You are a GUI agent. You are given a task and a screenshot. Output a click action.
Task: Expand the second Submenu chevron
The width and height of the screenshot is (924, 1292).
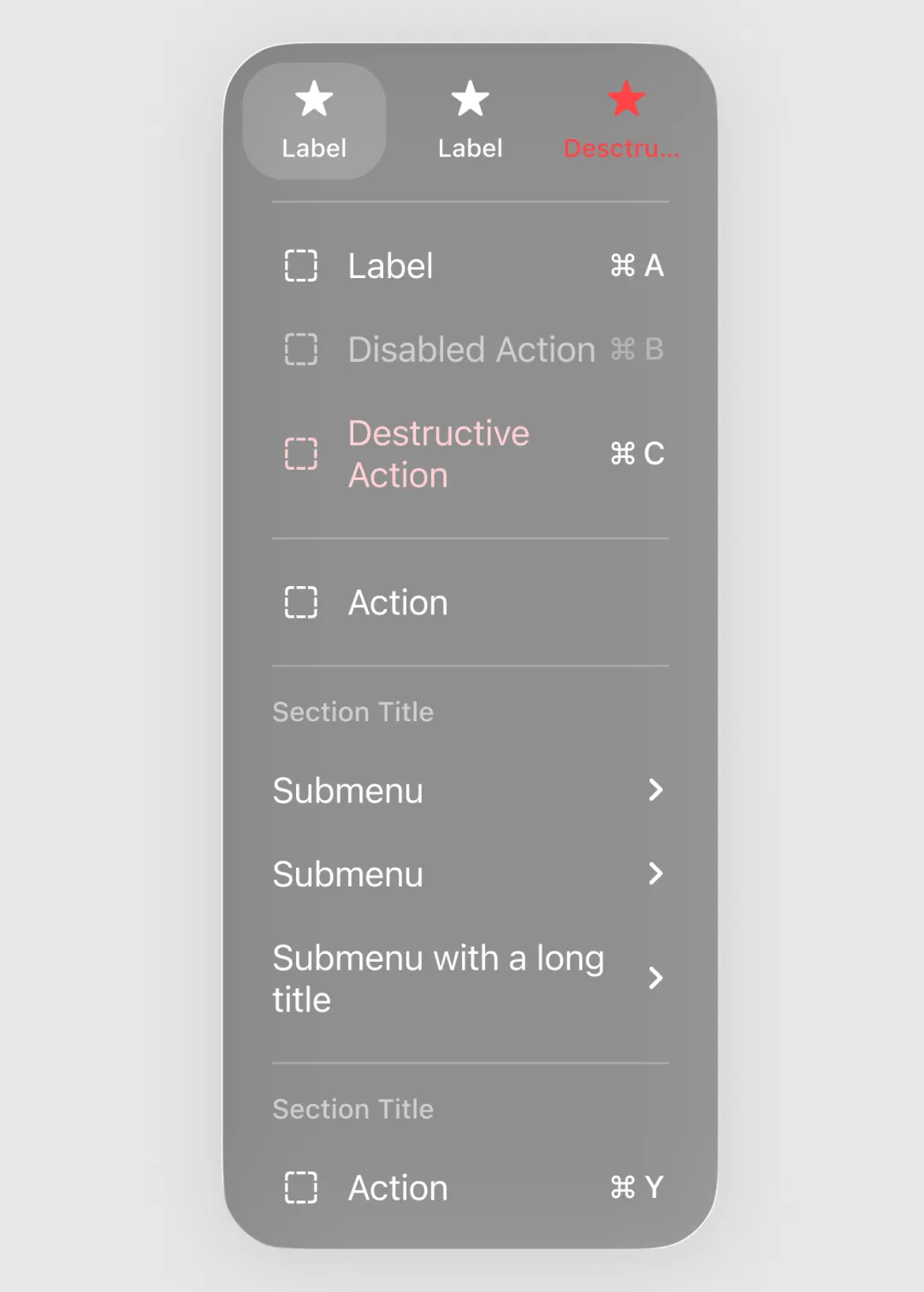click(x=655, y=874)
